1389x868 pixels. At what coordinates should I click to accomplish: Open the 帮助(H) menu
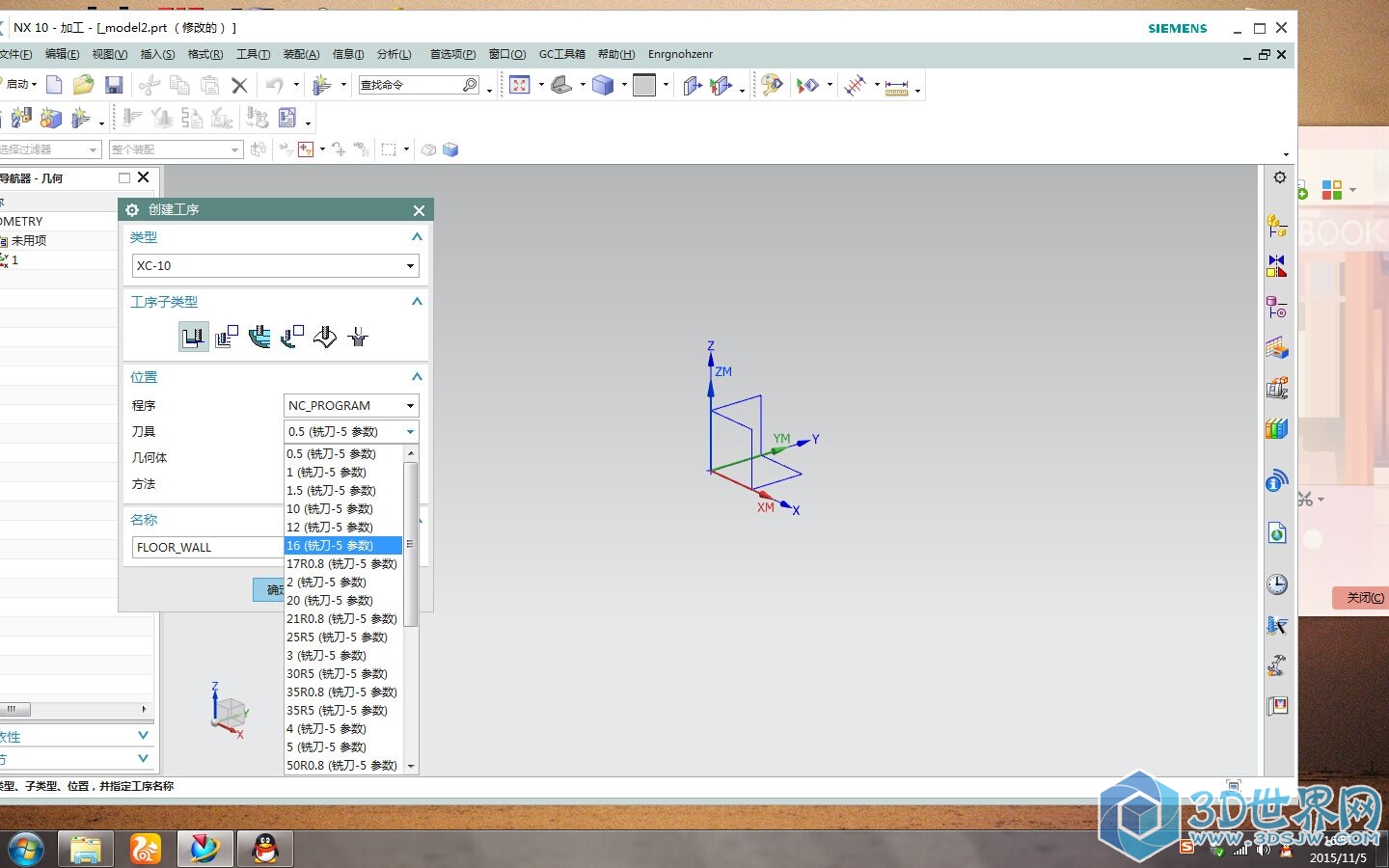[x=616, y=54]
